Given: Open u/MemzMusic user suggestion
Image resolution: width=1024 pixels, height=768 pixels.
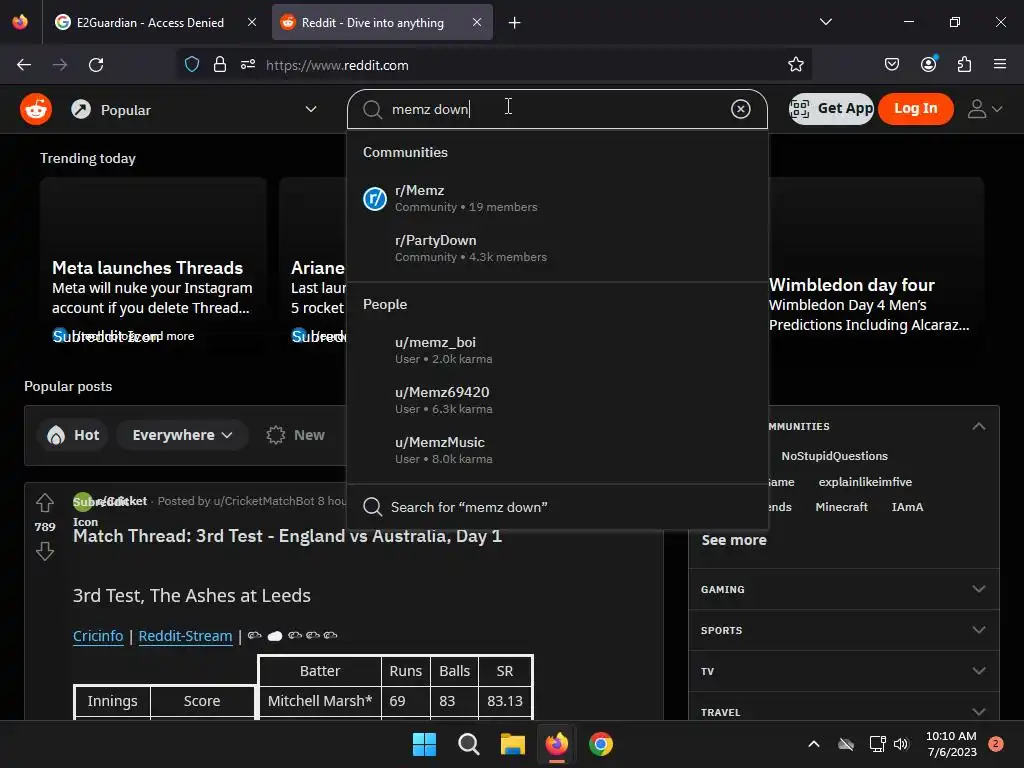Looking at the screenshot, I should (x=557, y=450).
